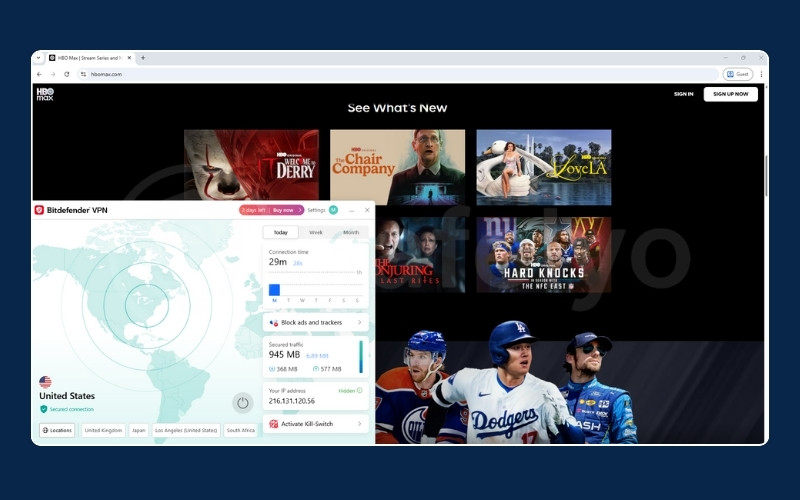The width and height of the screenshot is (800, 500).
Task: Close the Bitdefender VPN window
Action: (x=367, y=210)
